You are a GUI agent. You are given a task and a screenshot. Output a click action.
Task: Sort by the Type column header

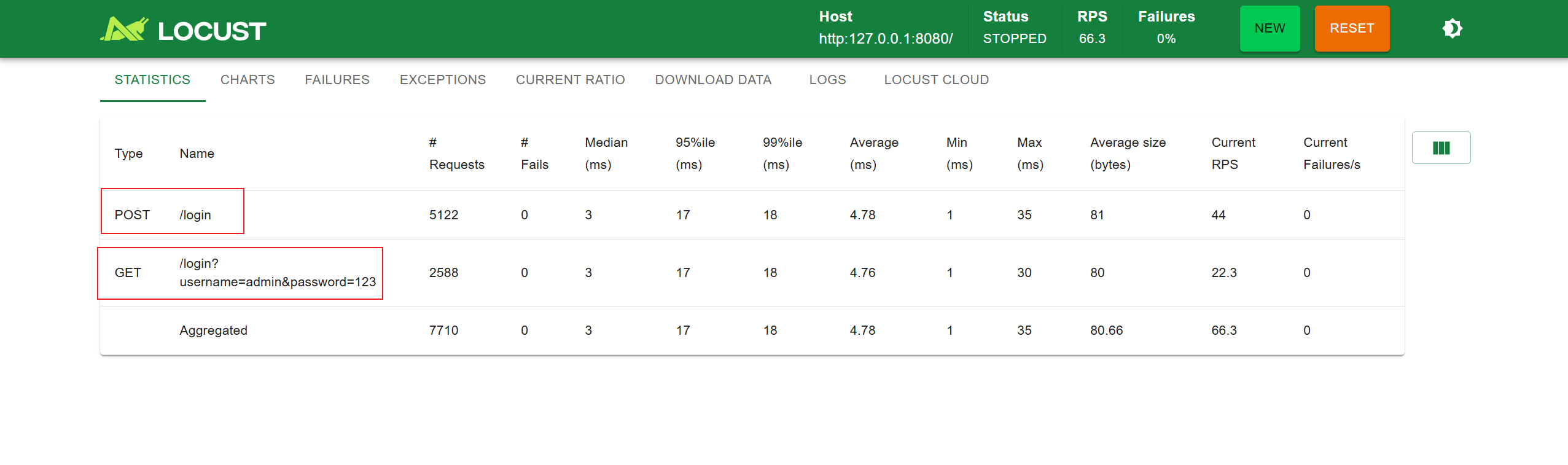(128, 154)
